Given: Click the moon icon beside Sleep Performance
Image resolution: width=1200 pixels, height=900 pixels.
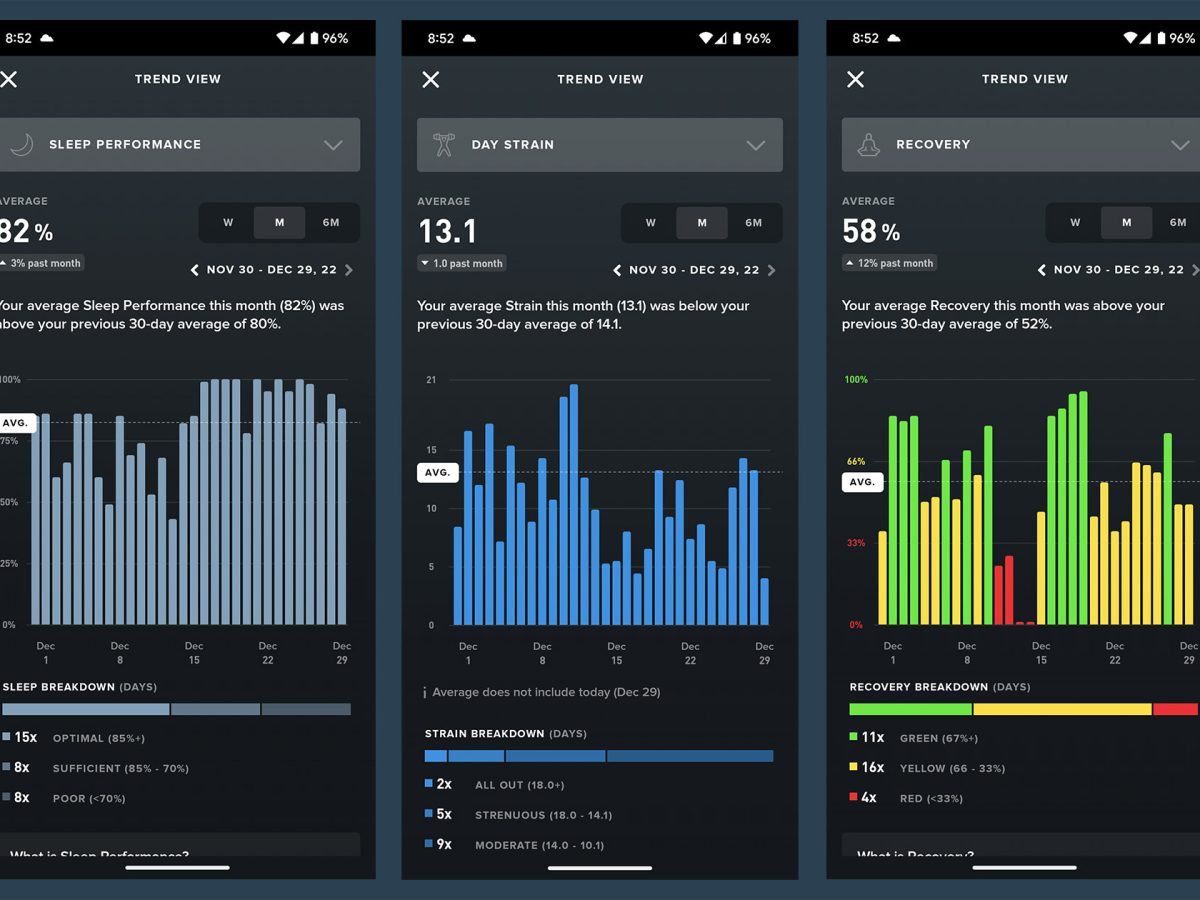Looking at the screenshot, I should [x=21, y=145].
